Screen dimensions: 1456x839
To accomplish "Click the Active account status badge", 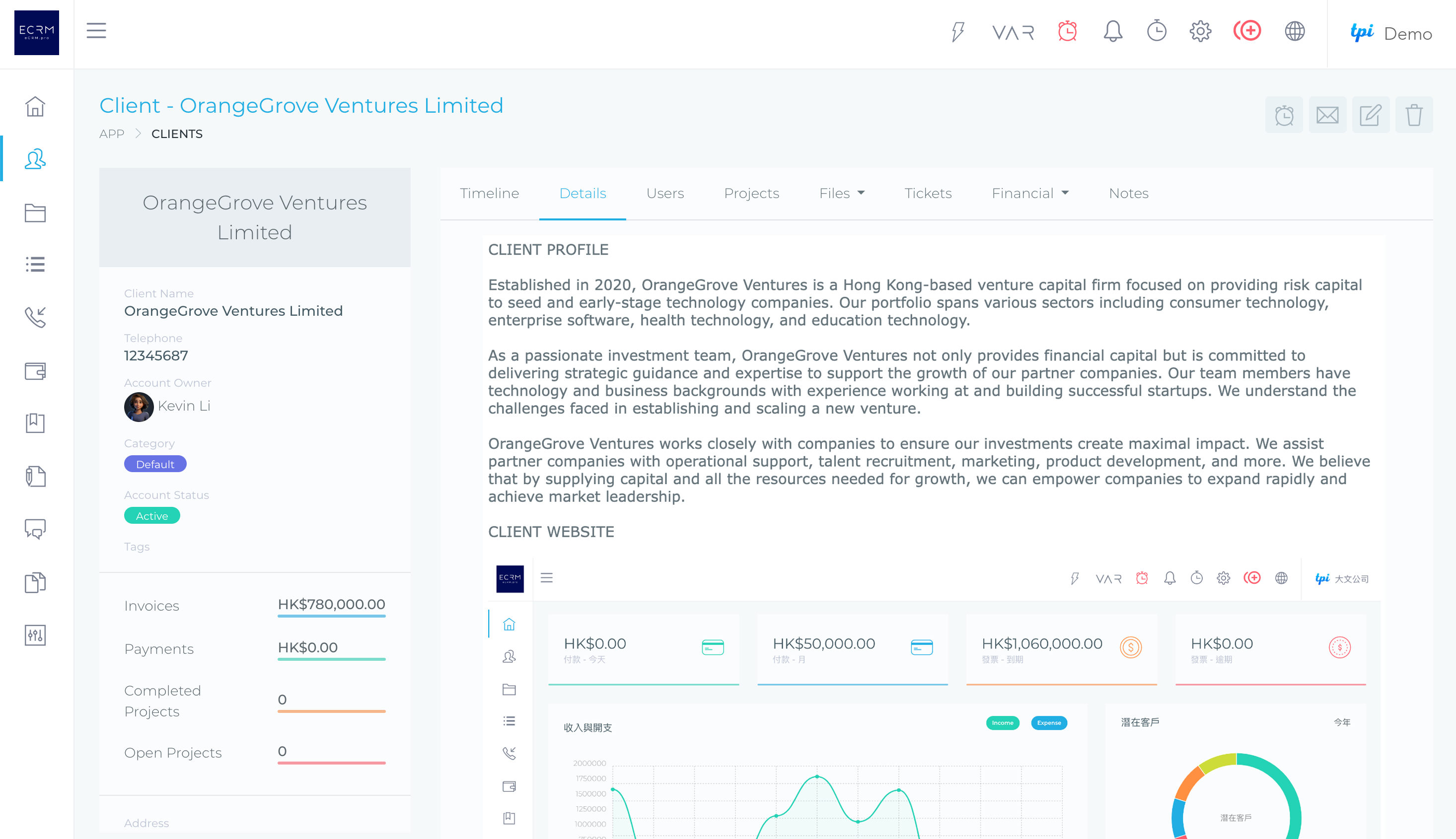I will tap(151, 516).
